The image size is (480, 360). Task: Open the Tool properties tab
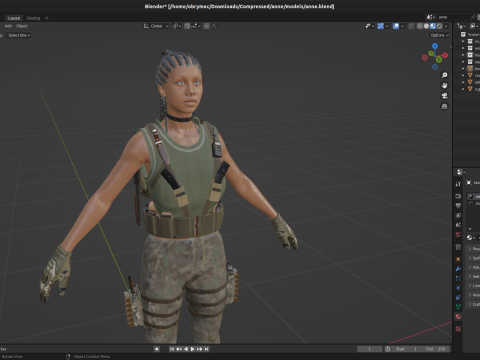pos(458,184)
